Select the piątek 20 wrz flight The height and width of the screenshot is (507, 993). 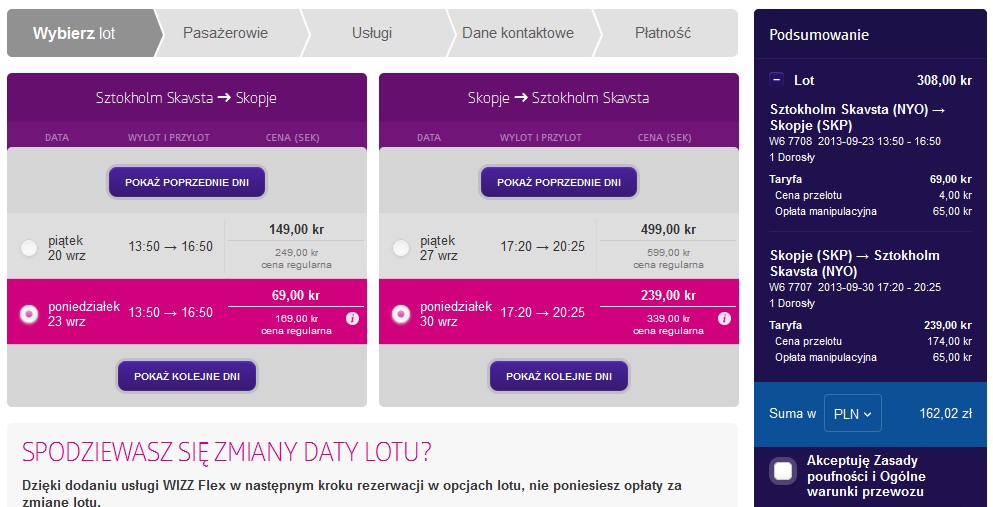pyautogui.click(x=28, y=248)
